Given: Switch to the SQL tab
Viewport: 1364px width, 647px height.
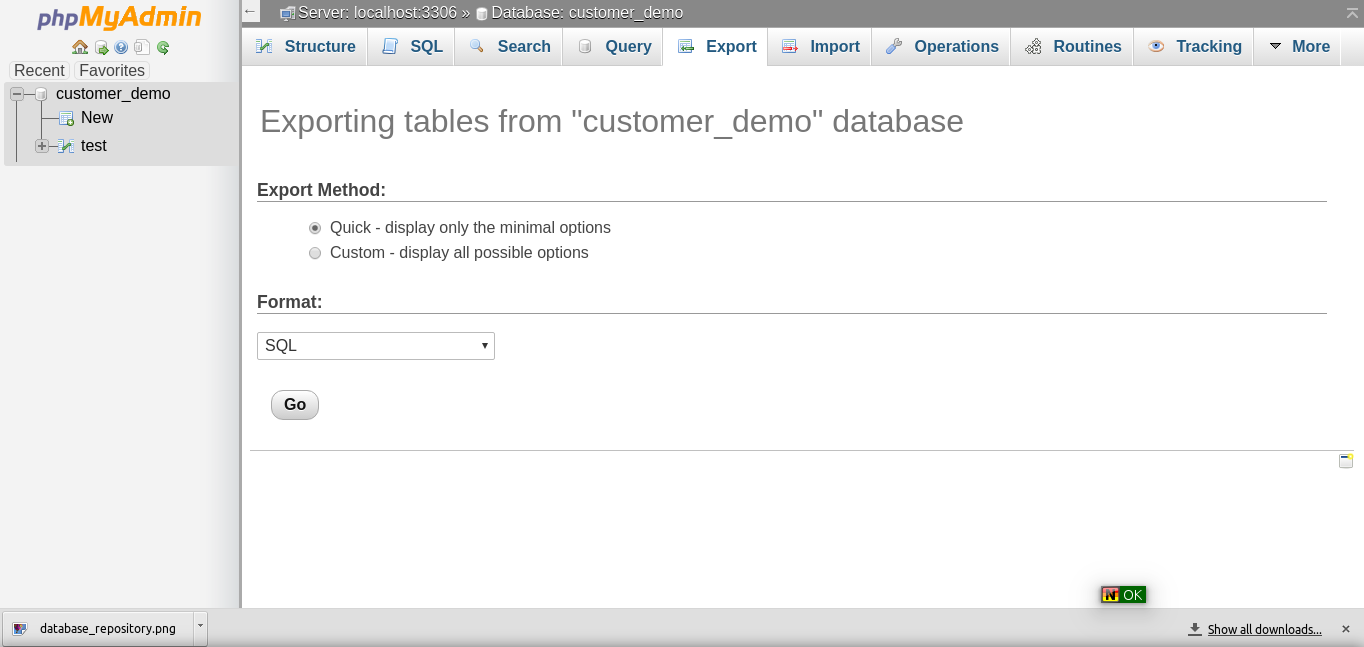Looking at the screenshot, I should pyautogui.click(x=412, y=47).
